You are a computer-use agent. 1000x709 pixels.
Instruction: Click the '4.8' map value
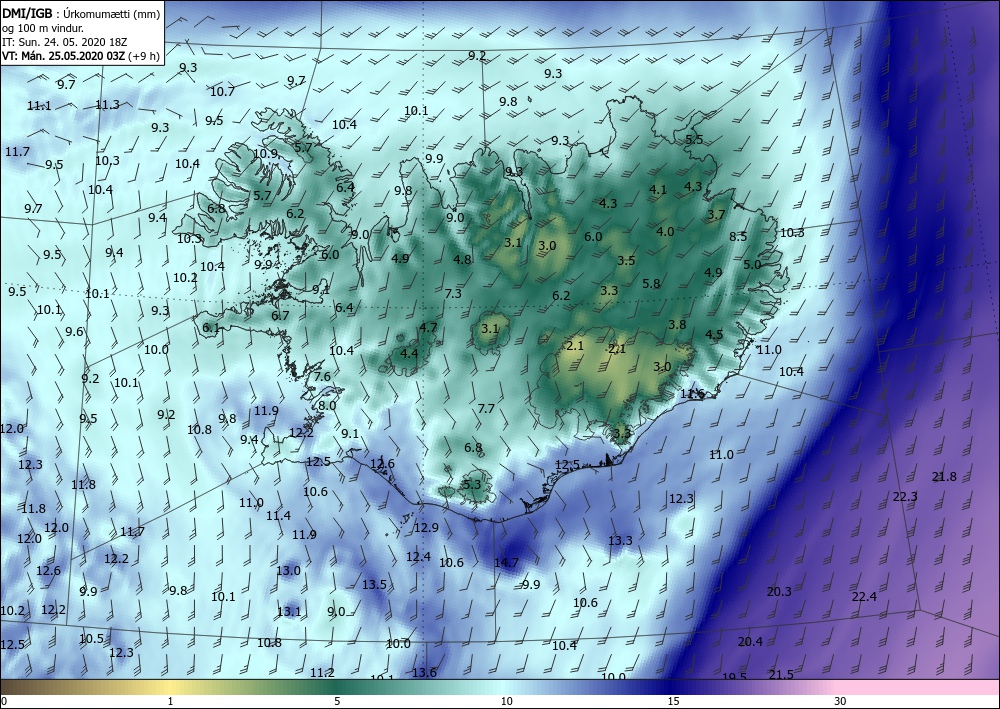[462, 259]
